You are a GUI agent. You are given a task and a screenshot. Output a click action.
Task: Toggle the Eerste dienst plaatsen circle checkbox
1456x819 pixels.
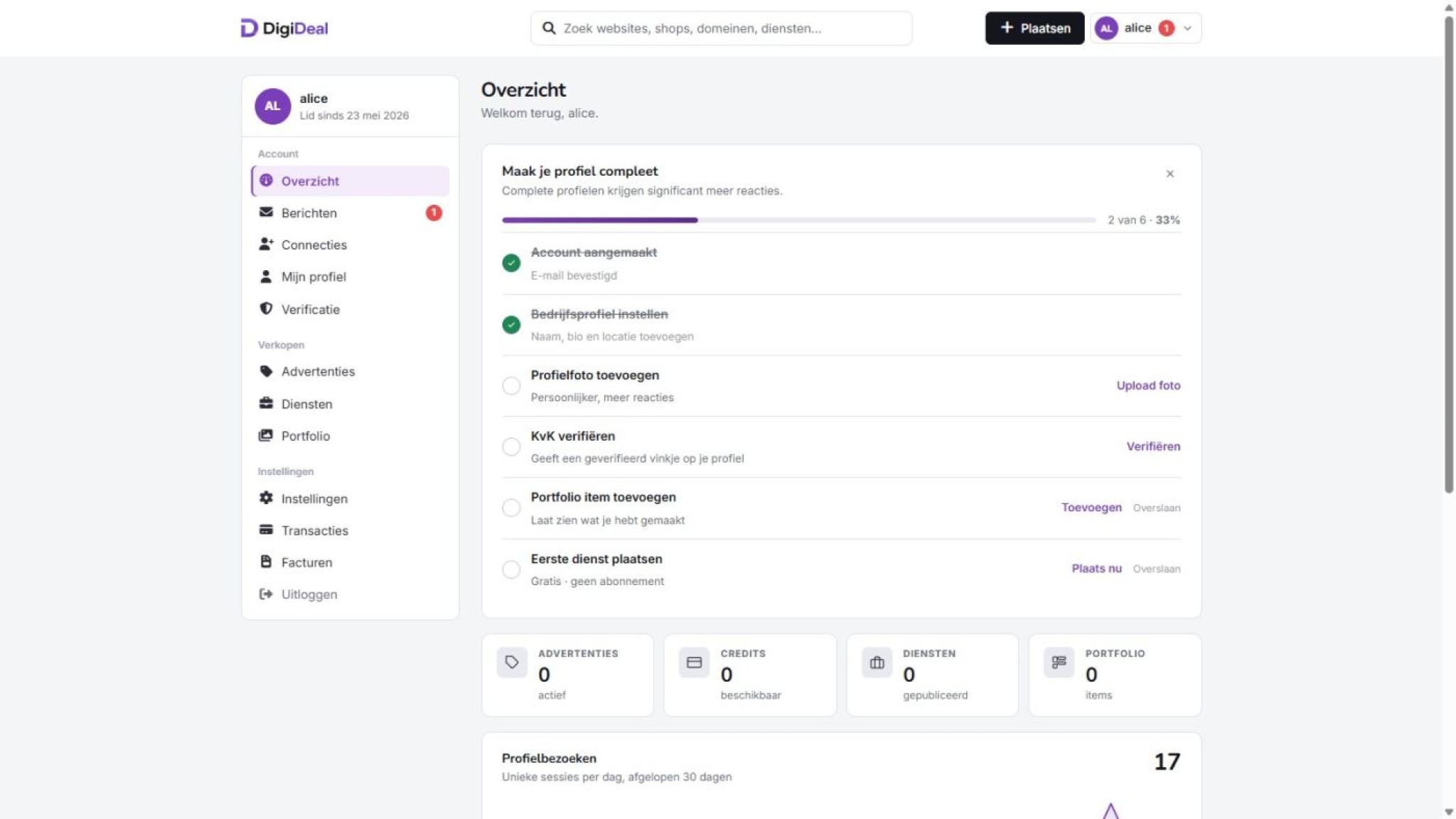(x=511, y=569)
